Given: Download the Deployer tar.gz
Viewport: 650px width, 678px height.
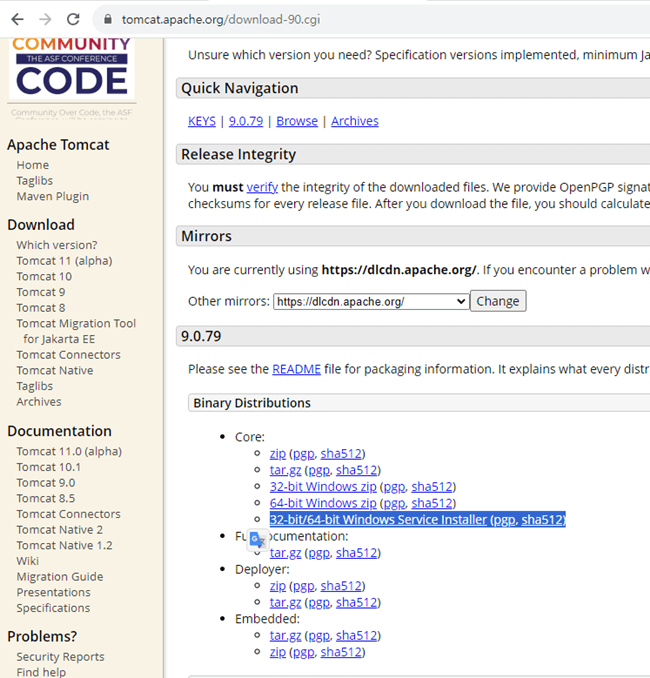Looking at the screenshot, I should pyautogui.click(x=285, y=602).
